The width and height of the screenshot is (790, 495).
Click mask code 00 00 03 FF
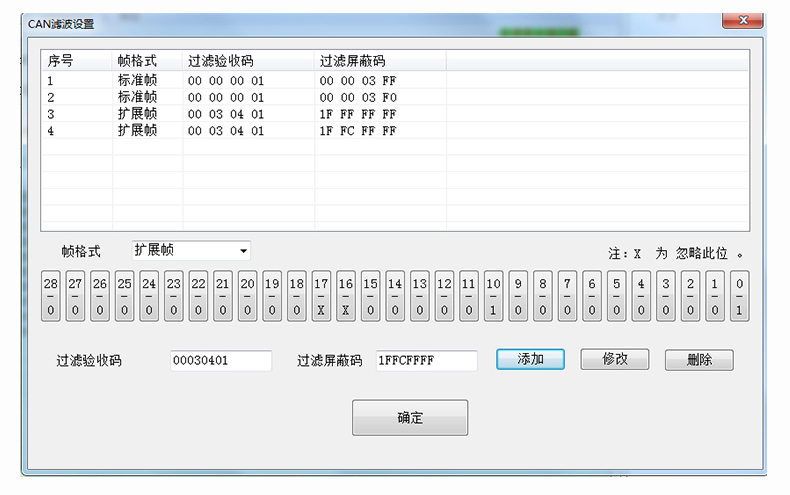358,81
